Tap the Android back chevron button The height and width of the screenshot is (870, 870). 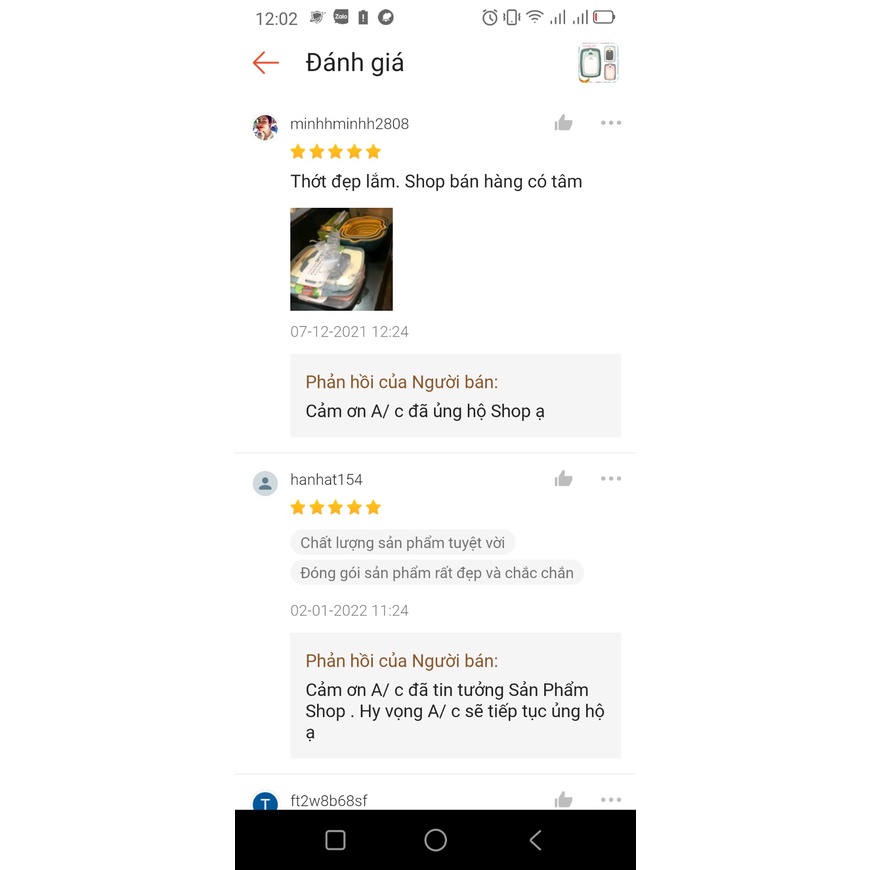(x=535, y=840)
